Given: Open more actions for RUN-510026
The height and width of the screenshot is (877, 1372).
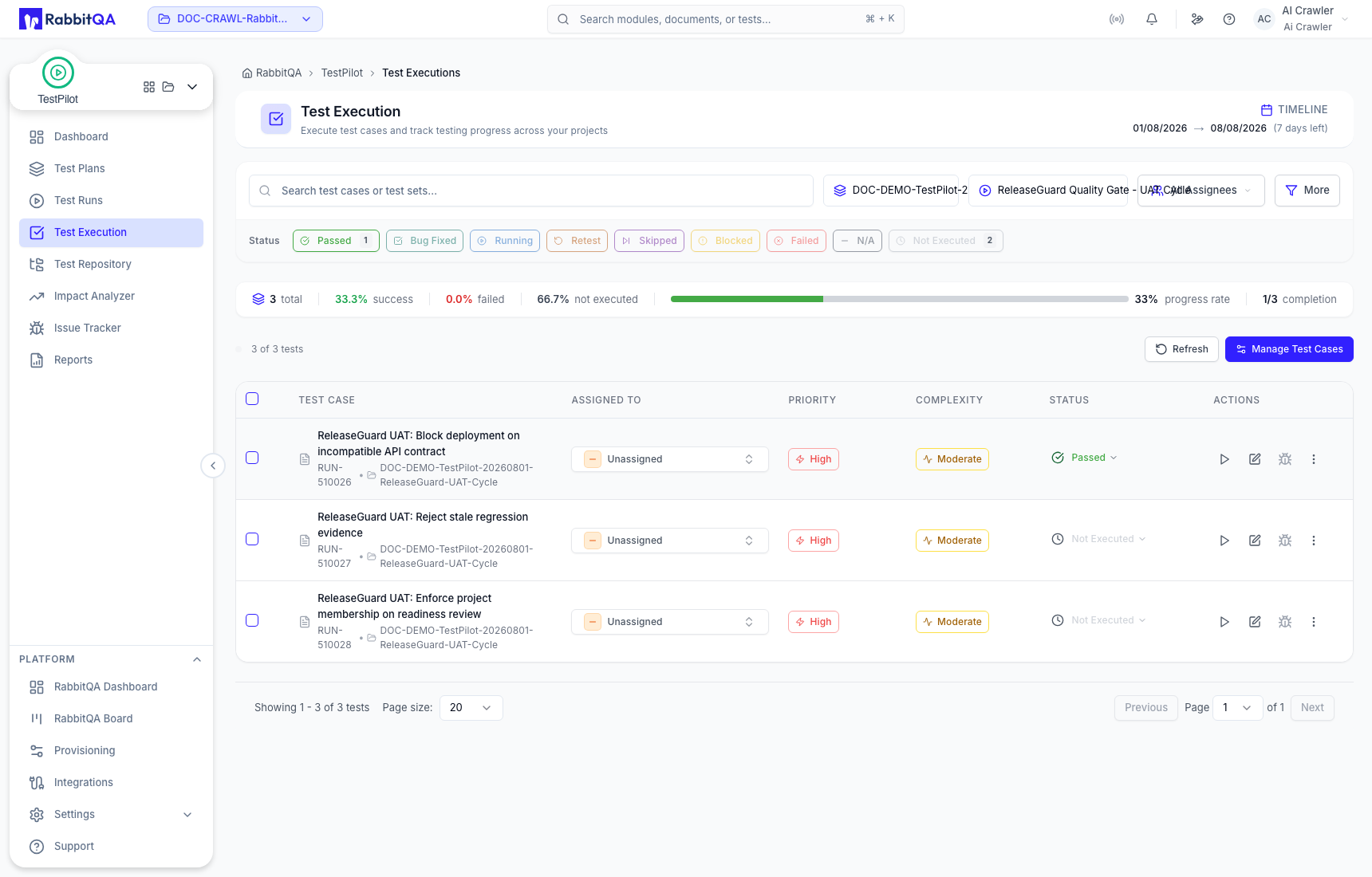Looking at the screenshot, I should coord(1314,459).
